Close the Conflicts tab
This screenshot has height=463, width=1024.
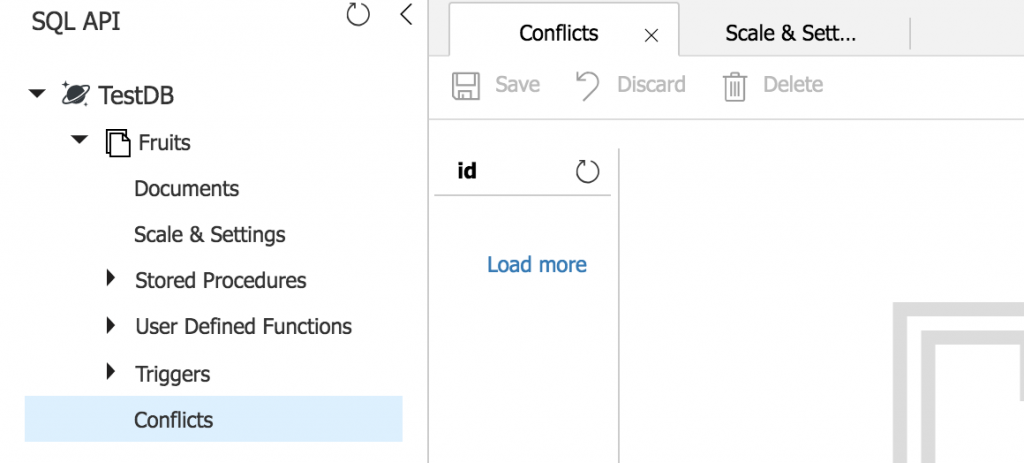coord(651,35)
